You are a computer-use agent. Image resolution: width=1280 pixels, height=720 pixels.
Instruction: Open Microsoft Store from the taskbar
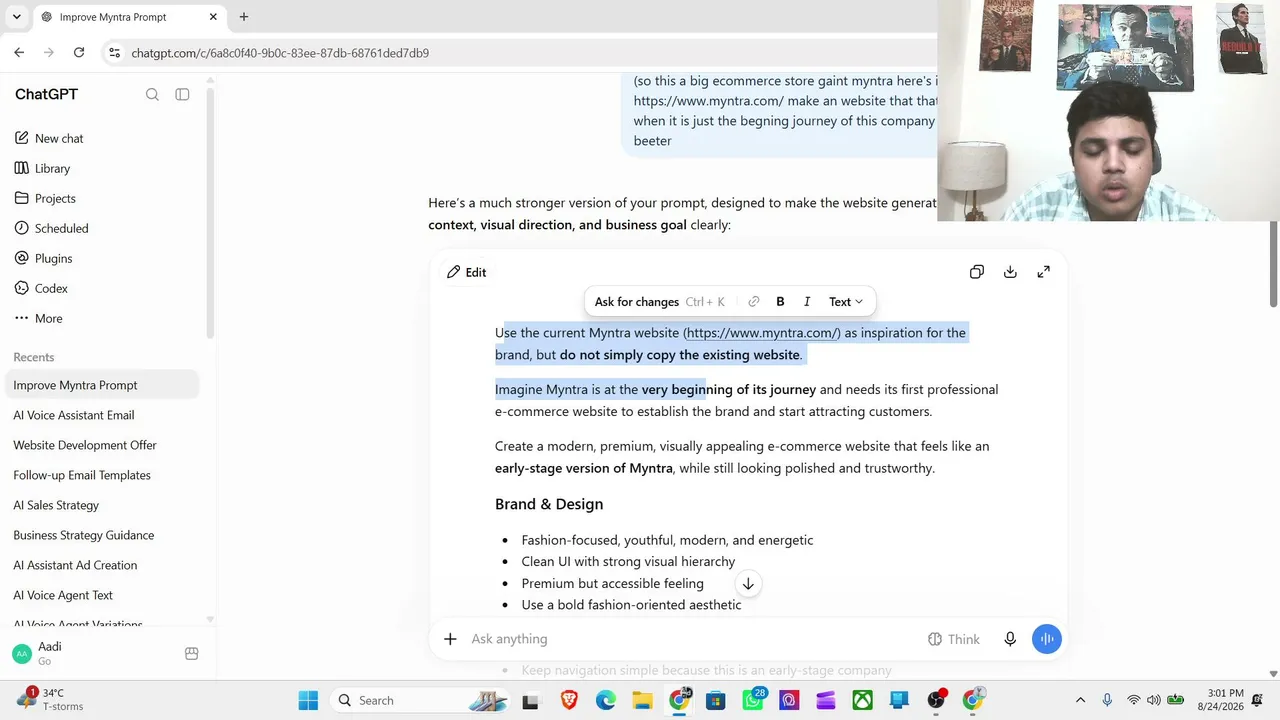tap(716, 700)
